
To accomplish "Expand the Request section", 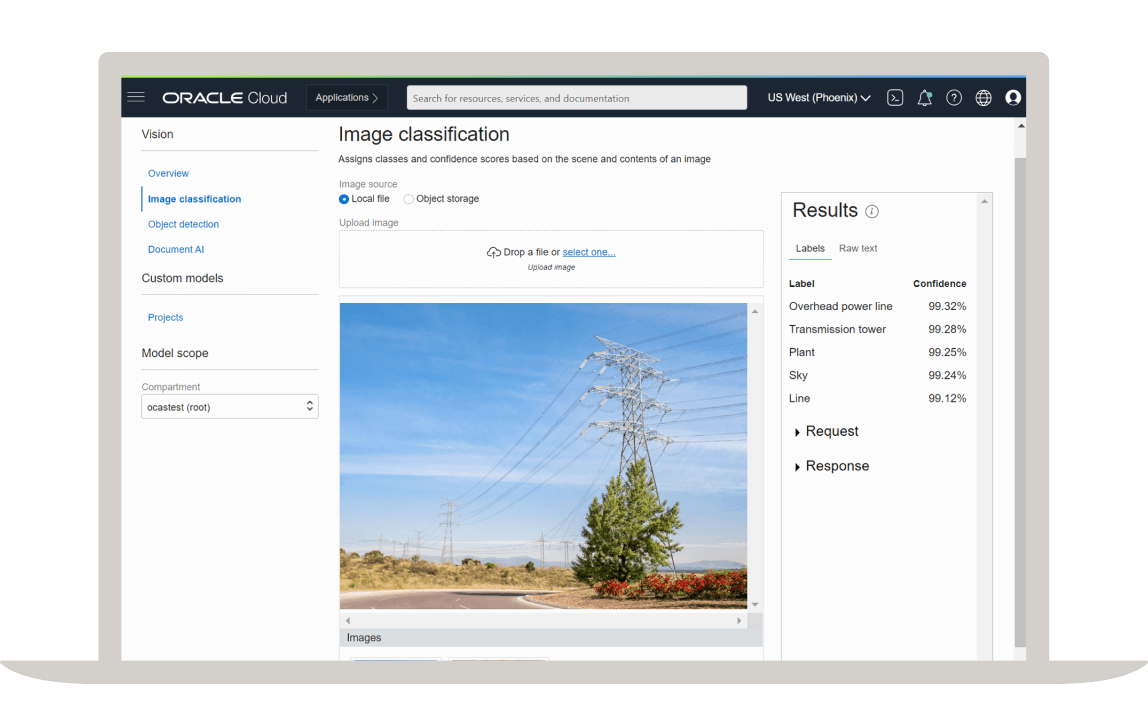I will tap(827, 431).
